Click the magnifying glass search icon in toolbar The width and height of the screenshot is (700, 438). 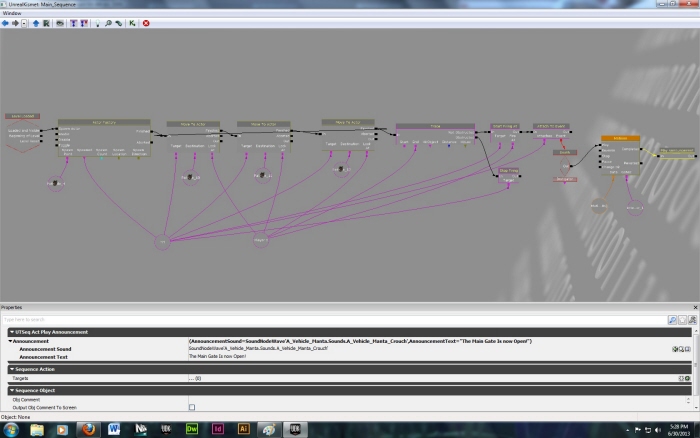[108, 22]
